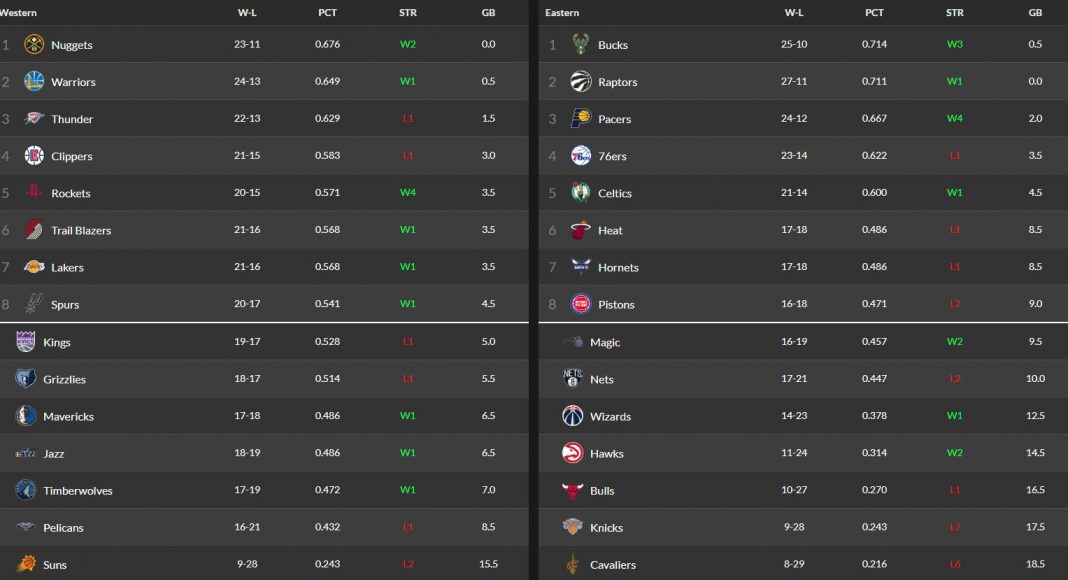Sort Western table by PCT column
The image size is (1068, 580).
[x=327, y=13]
